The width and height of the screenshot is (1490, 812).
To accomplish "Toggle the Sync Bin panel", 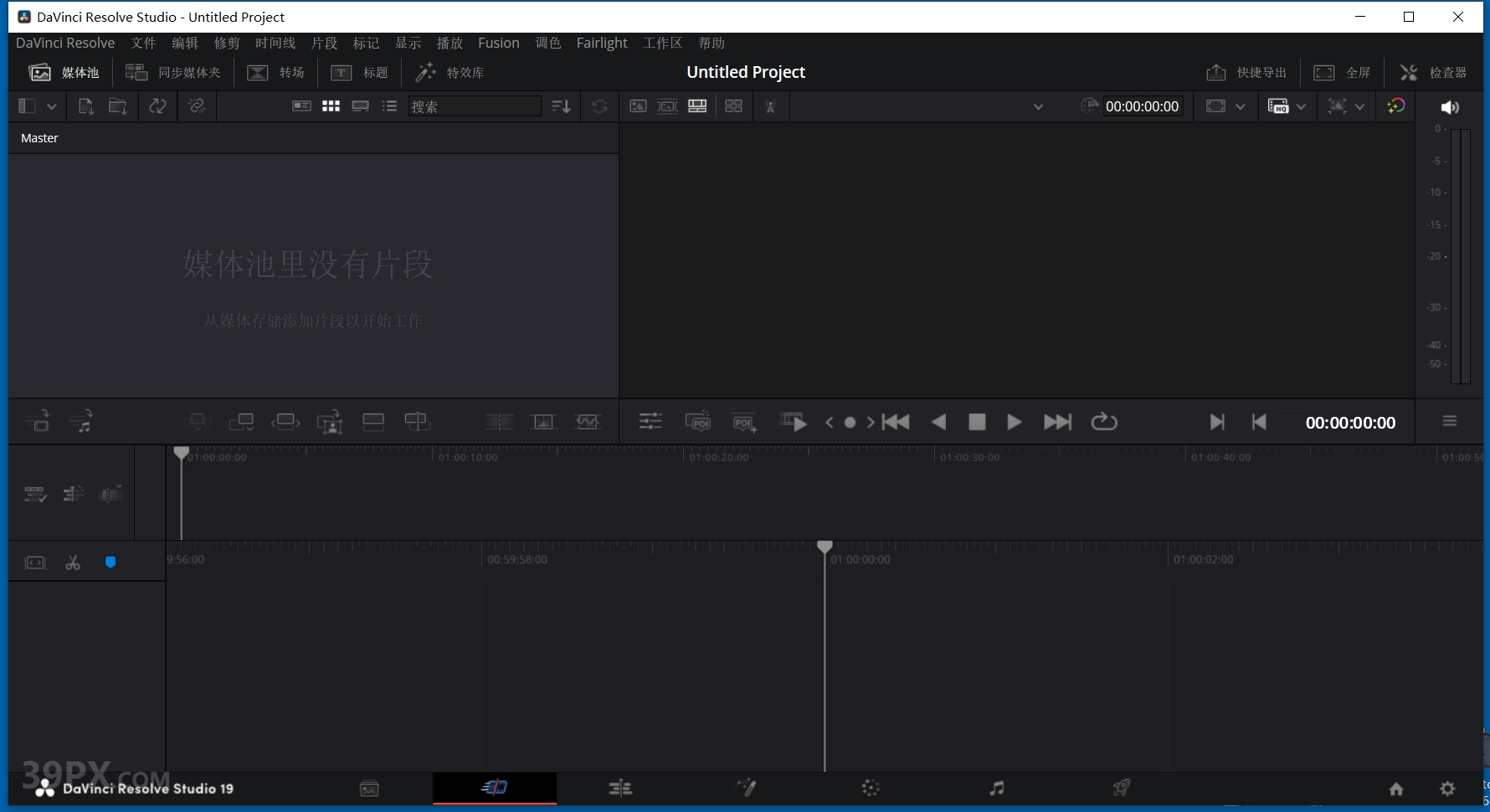I will 172,73.
